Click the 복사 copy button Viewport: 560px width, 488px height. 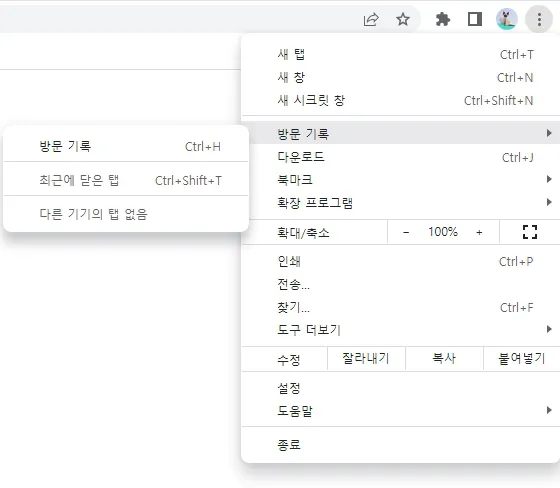444,358
